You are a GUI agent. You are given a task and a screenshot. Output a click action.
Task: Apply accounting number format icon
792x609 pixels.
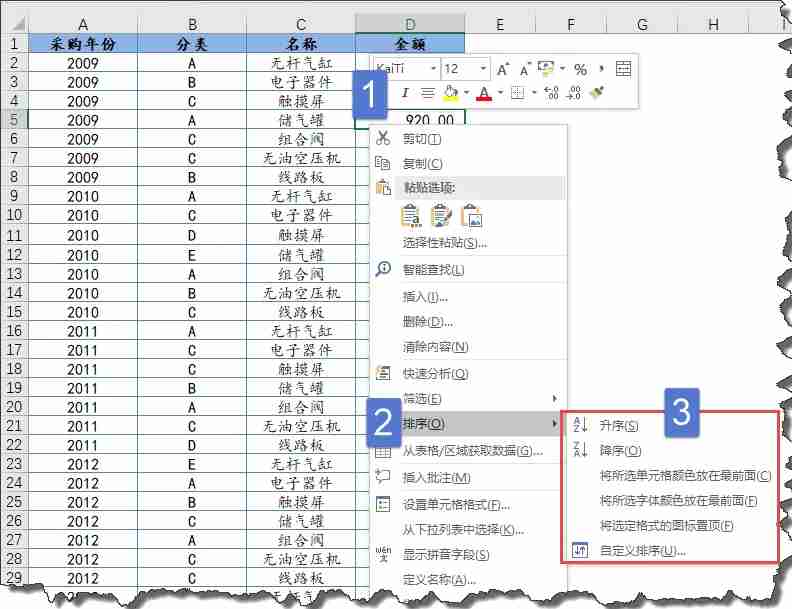[546, 69]
